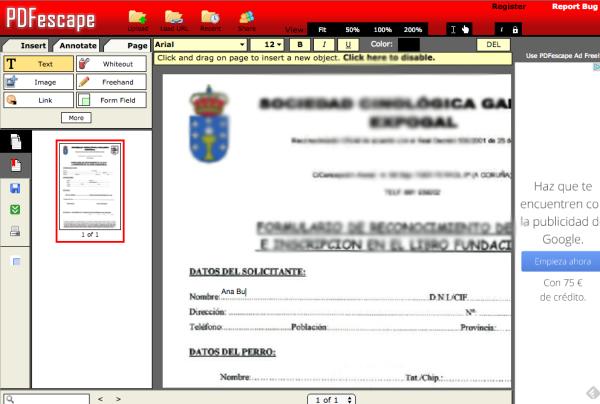Image resolution: width=600 pixels, height=404 pixels.
Task: Toggle underline formatting with U button
Action: (x=348, y=45)
